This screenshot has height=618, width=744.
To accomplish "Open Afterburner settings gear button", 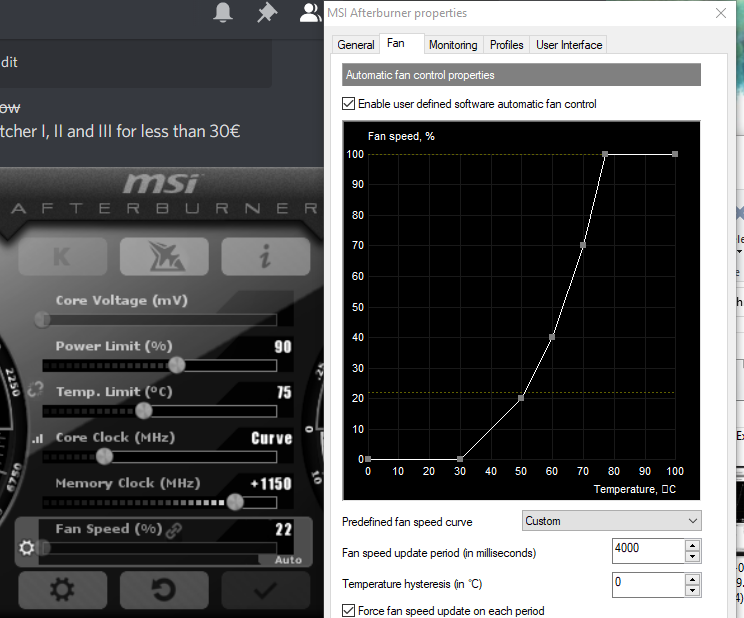I will tap(63, 590).
